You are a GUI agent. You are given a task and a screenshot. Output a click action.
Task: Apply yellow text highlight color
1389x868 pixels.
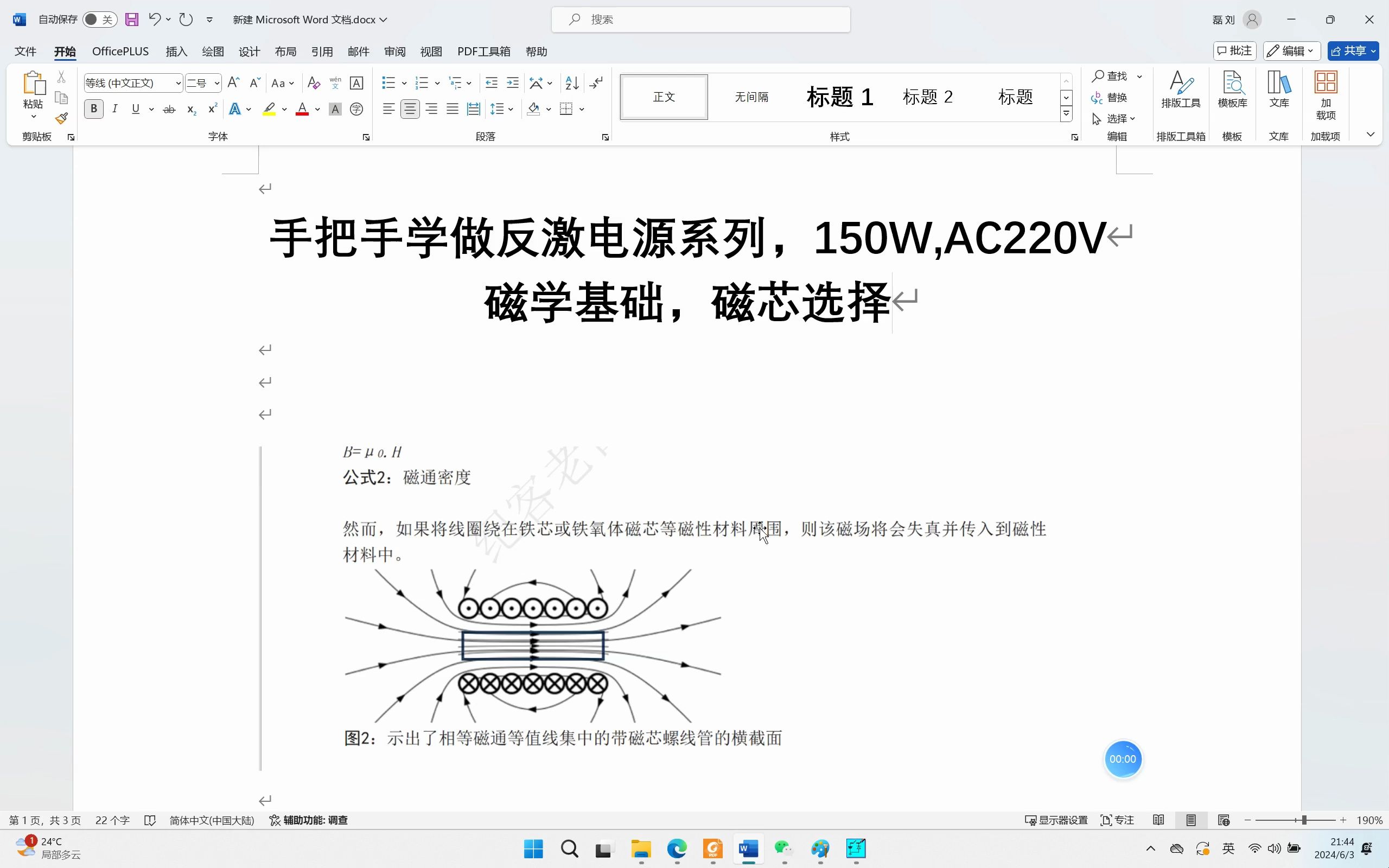[269, 109]
